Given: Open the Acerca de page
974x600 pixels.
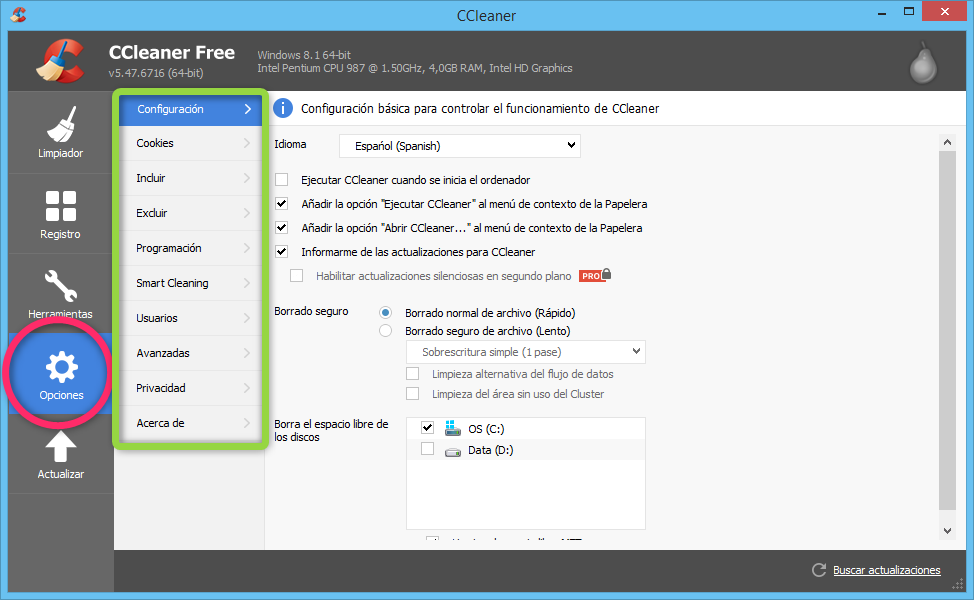Looking at the screenshot, I should 190,422.
